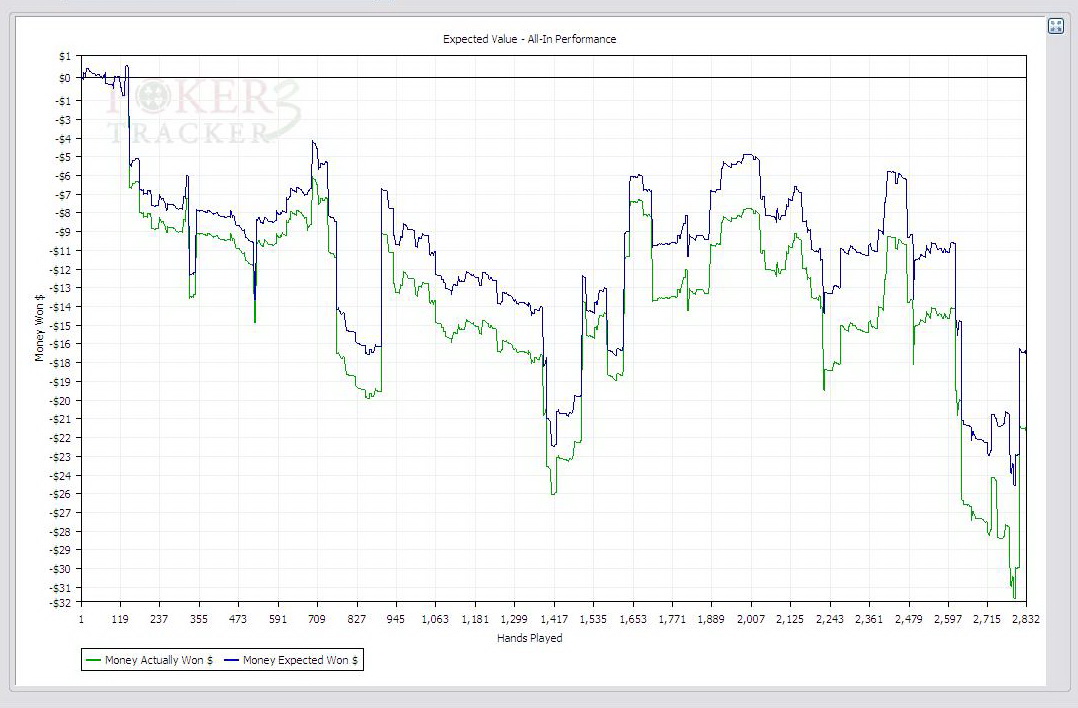Click the 1,417 tick on the x-axis
1078x708 pixels.
553,619
